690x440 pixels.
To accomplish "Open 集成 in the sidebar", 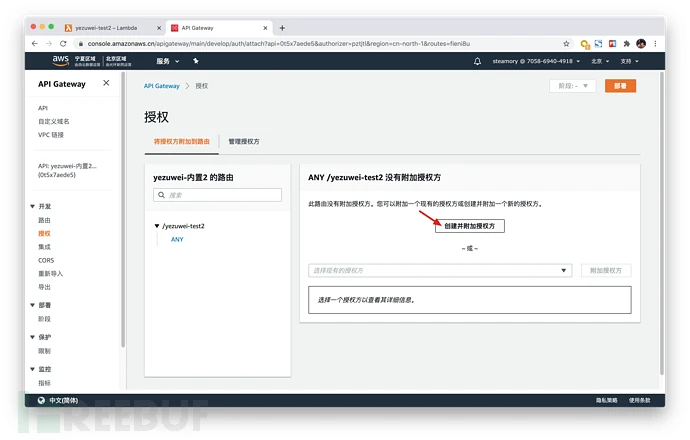I will point(44,247).
